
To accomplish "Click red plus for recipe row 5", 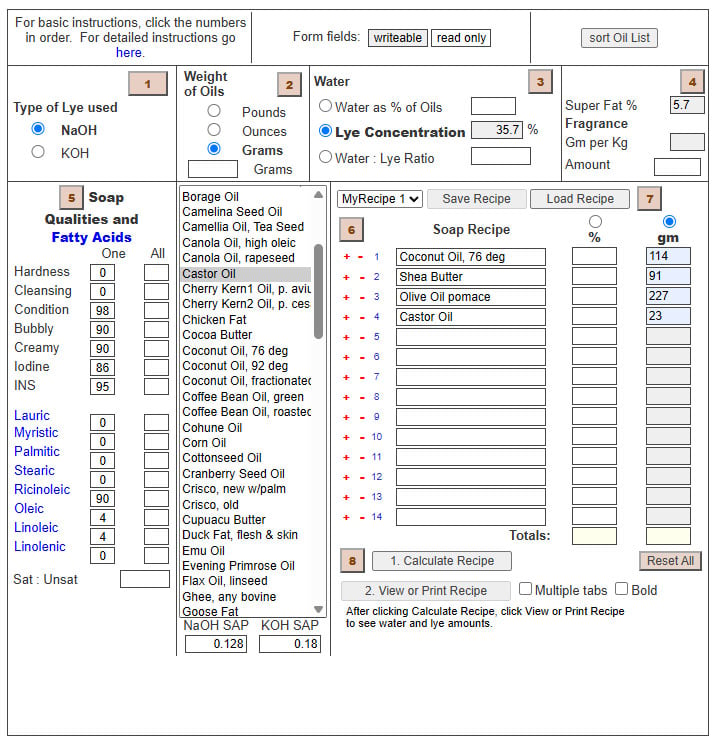I will click(x=346, y=337).
